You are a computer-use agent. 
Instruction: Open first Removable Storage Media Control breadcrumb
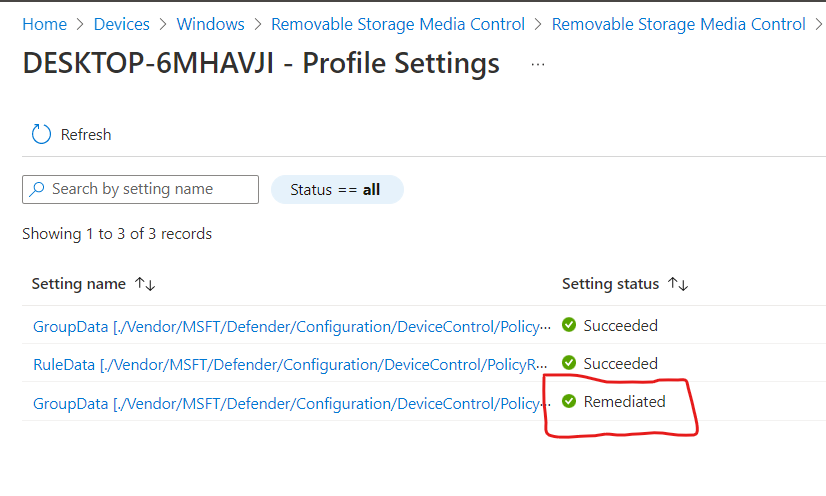(x=397, y=24)
